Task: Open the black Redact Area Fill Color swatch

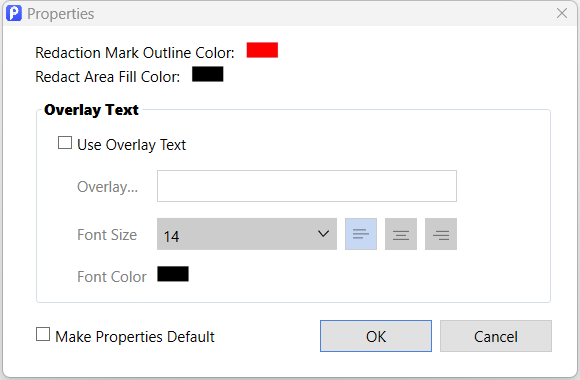Action: pos(208,74)
